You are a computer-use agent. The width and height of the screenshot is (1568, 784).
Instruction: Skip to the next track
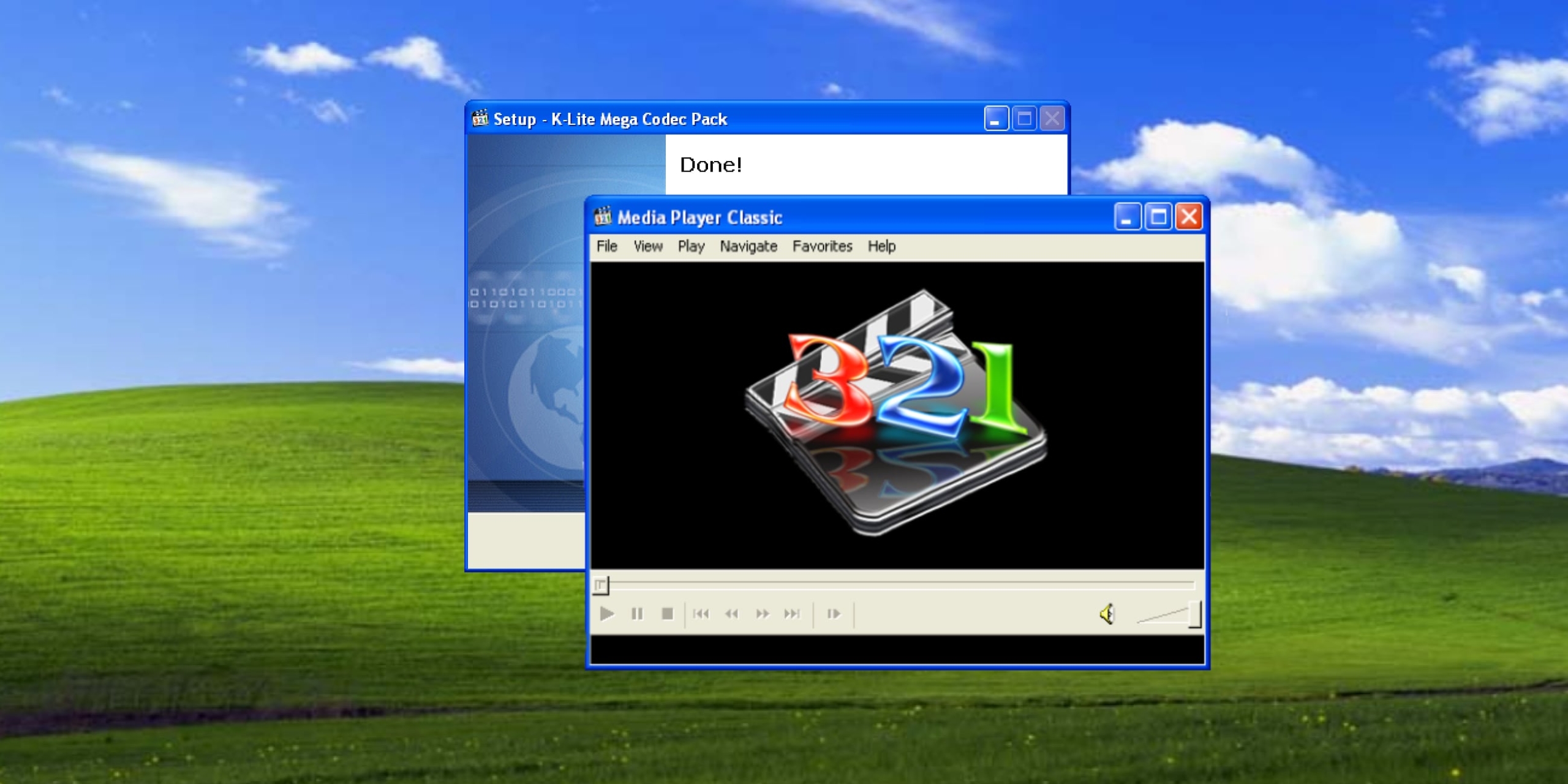(x=792, y=614)
